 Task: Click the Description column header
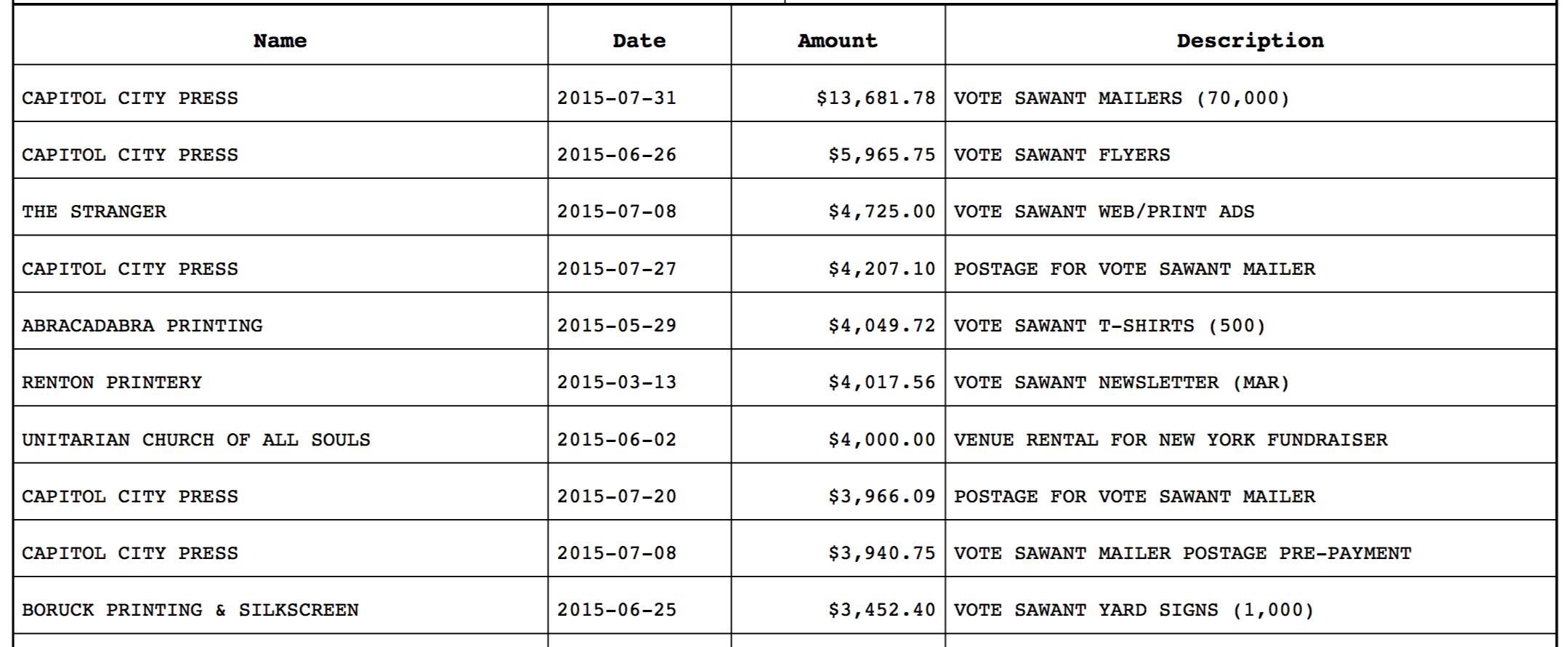tap(1250, 41)
